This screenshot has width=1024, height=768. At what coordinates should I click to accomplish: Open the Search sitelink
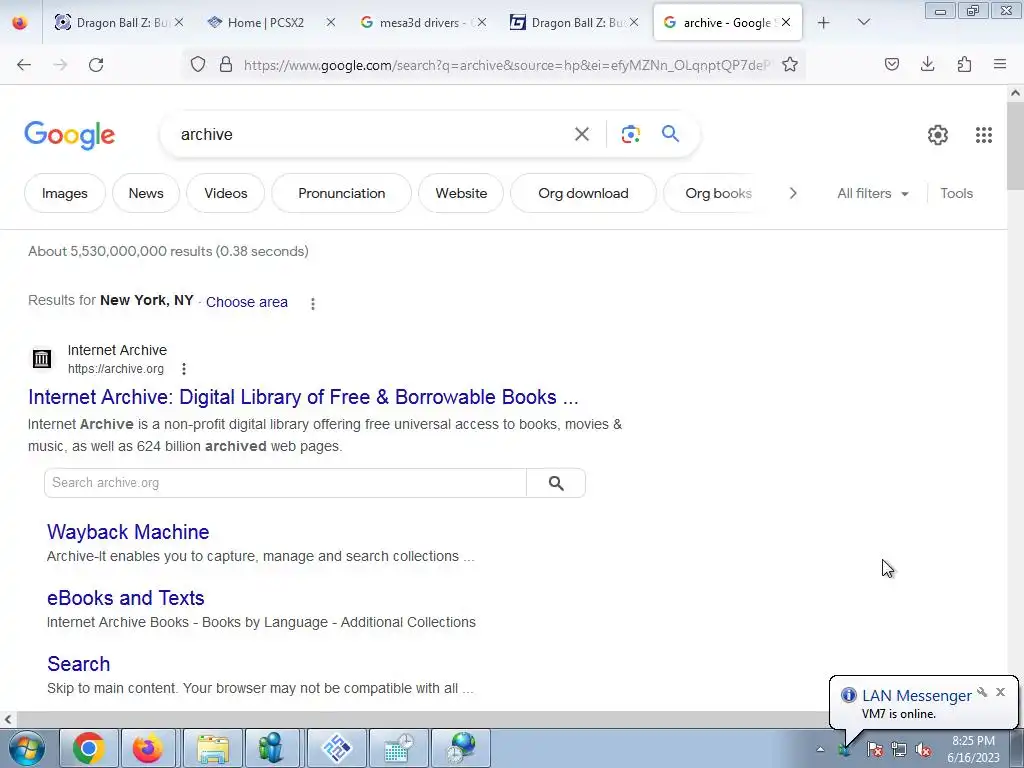click(x=78, y=664)
